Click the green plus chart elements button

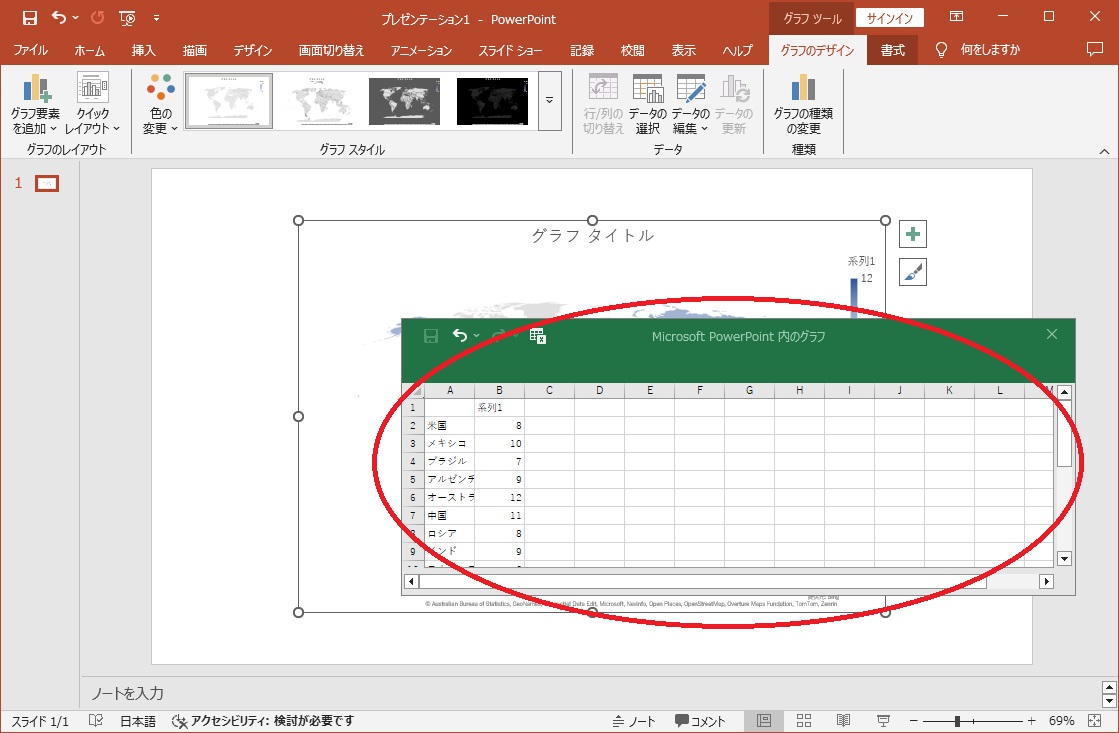(x=912, y=234)
